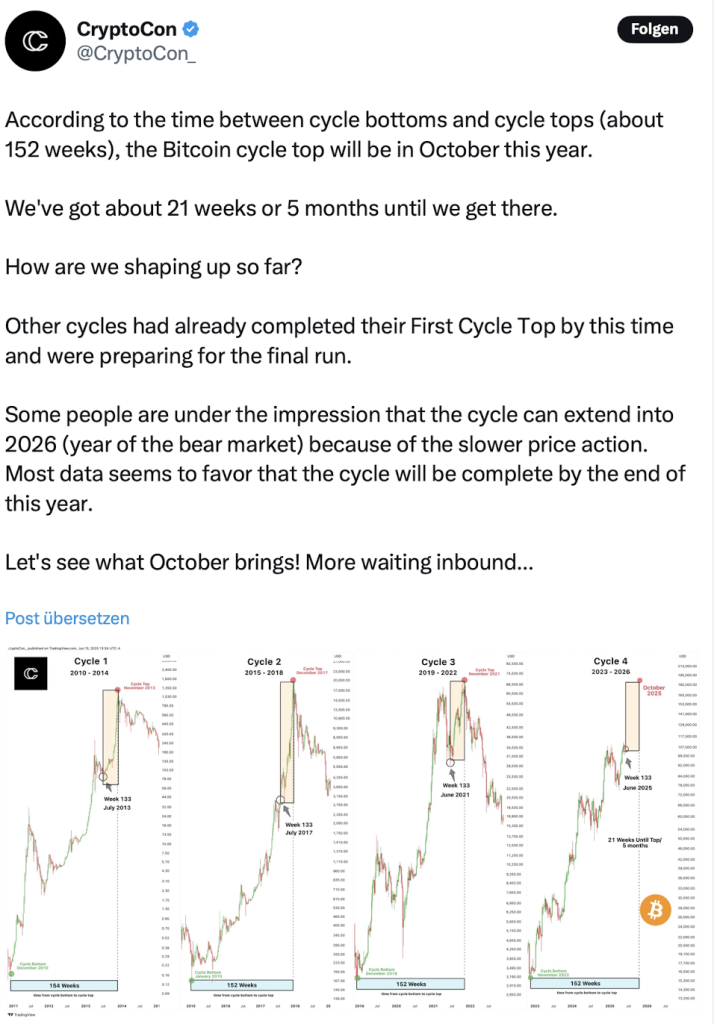Open the @CryptoCon_ handle link

click(136, 54)
